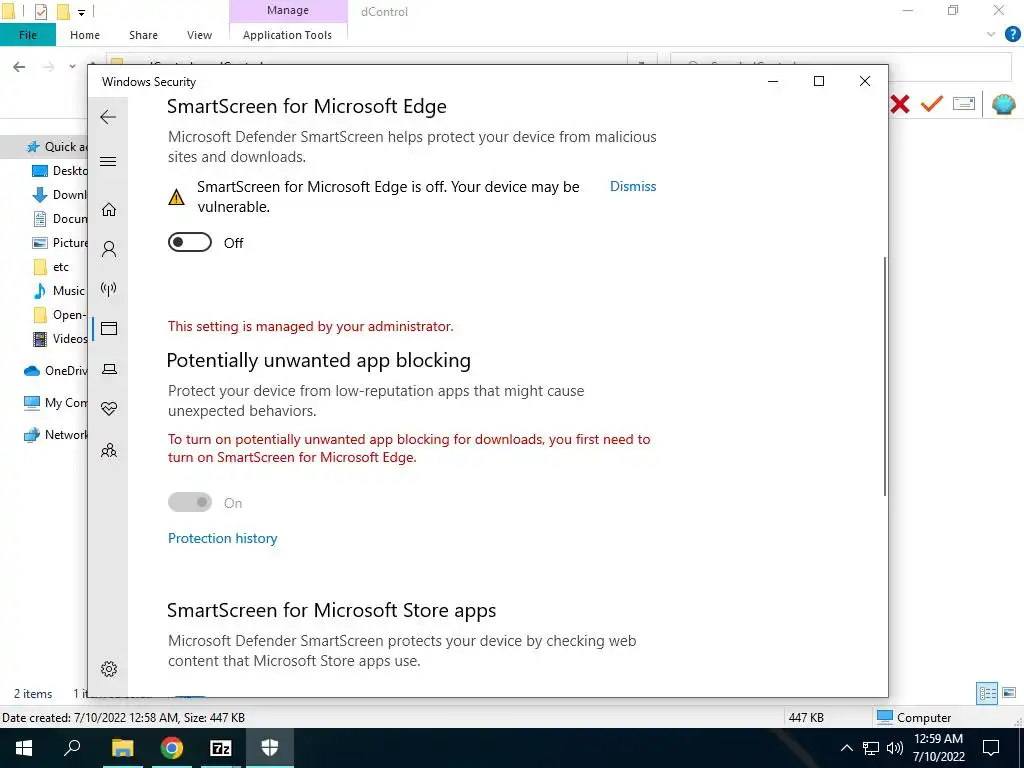The width and height of the screenshot is (1024, 768).
Task: Toggle SmartScreen for Microsoft Edge switch
Action: pos(189,242)
